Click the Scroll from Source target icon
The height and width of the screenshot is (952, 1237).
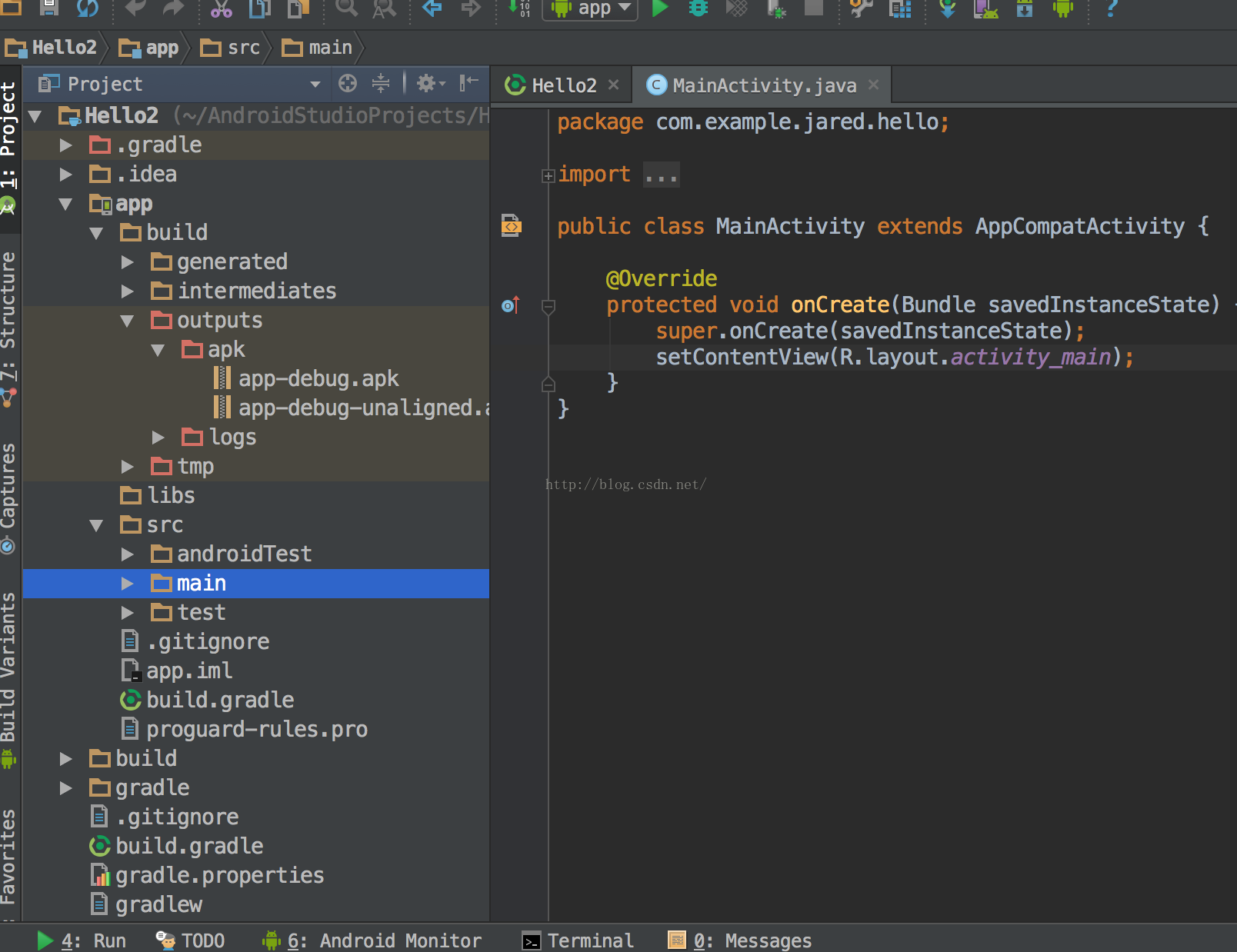click(348, 83)
